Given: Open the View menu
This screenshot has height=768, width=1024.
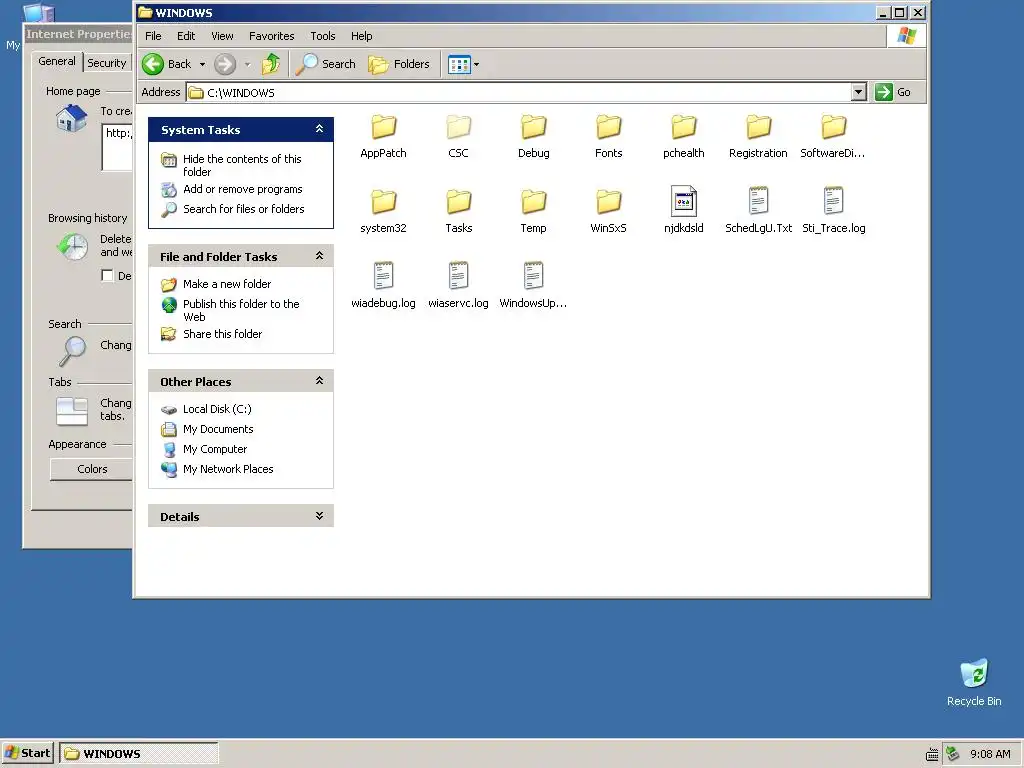Looking at the screenshot, I should click(222, 36).
